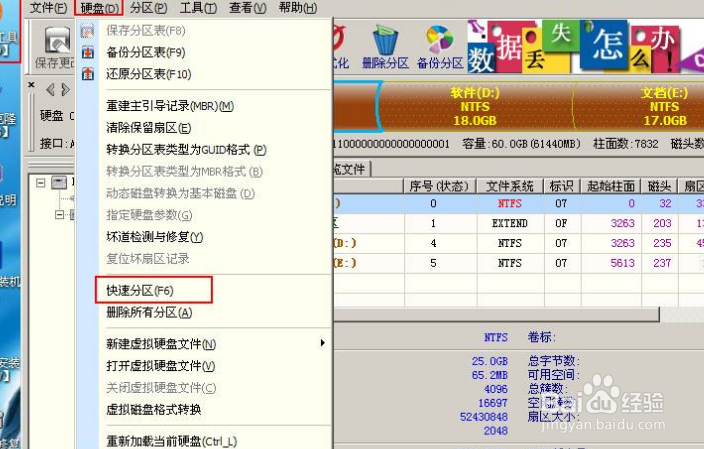Click the 磁头 column header
The height and width of the screenshot is (449, 704).
[659, 186]
